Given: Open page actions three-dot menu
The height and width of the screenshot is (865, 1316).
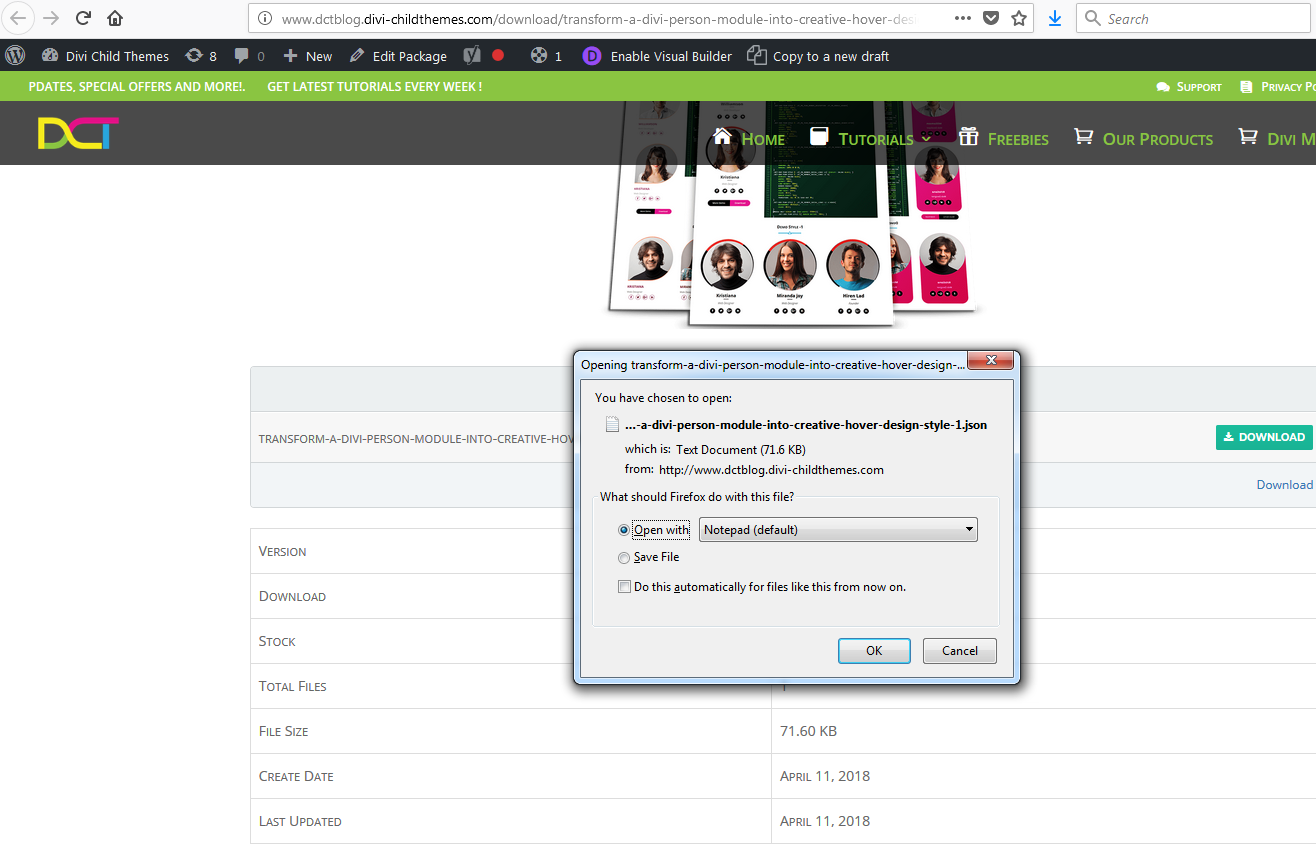Looking at the screenshot, I should point(962,18).
